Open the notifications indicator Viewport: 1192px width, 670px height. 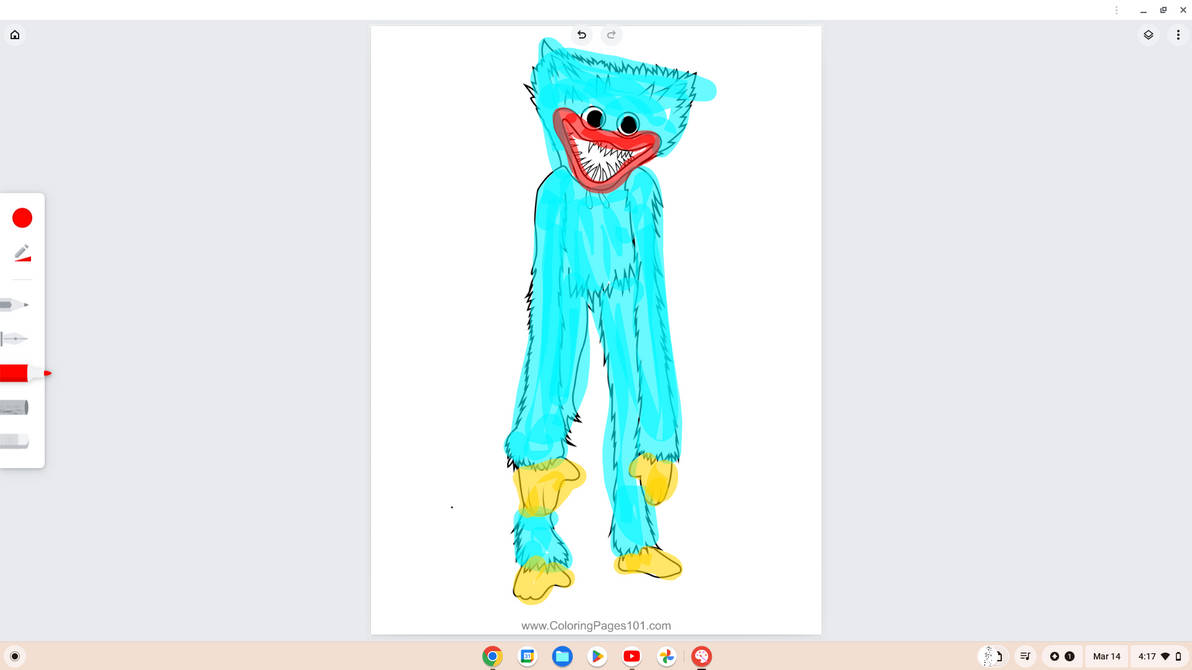coord(1061,656)
